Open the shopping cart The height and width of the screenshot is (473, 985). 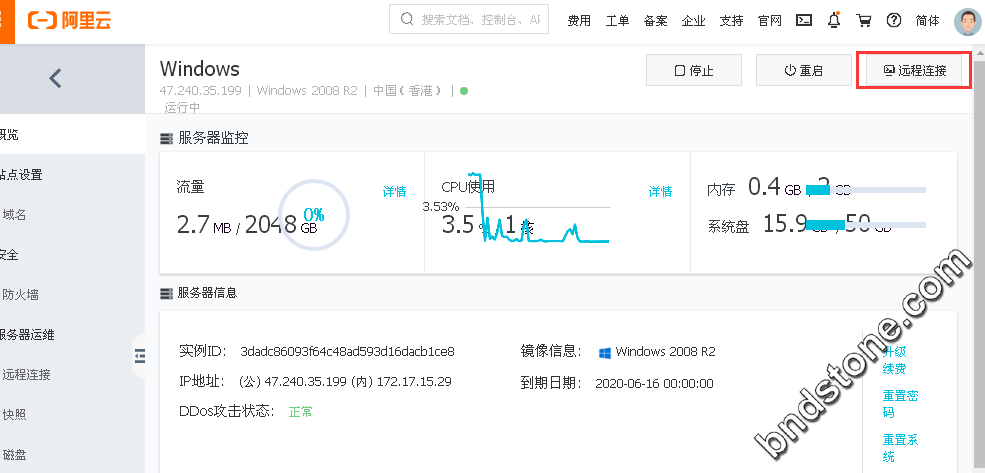point(864,20)
